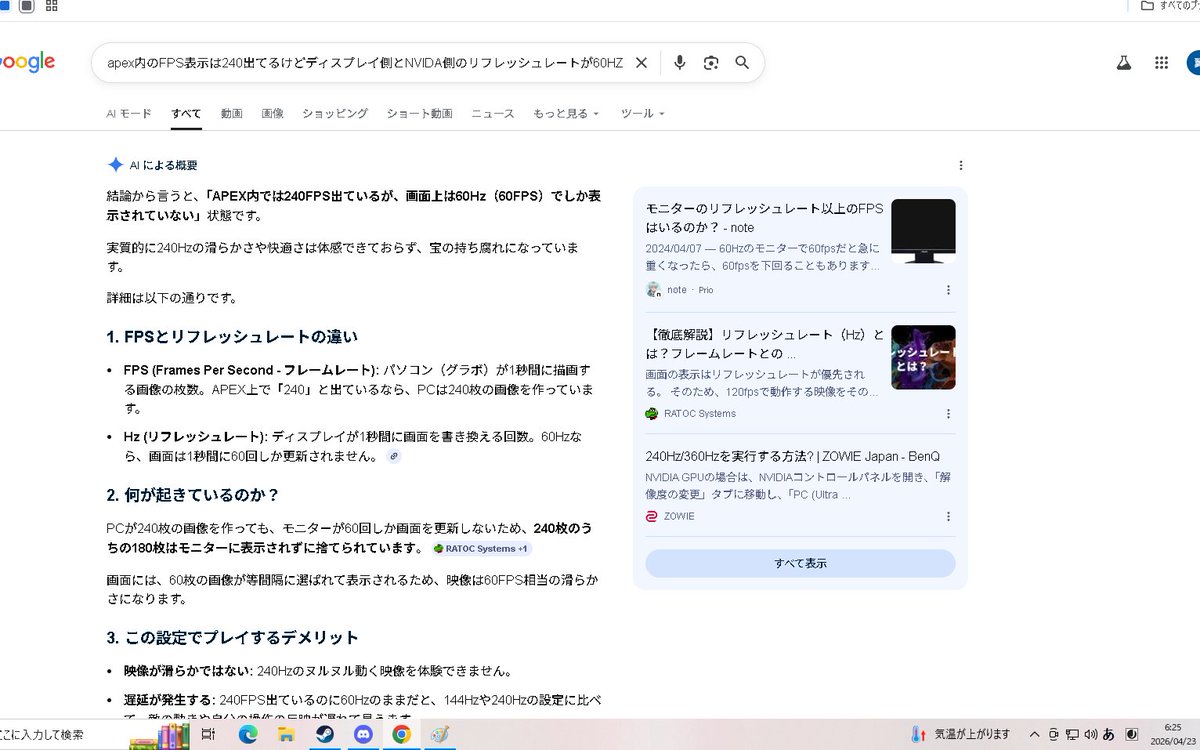This screenshot has height=750, width=1200.
Task: Open the Paint app taskbar icon
Action: 439,734
